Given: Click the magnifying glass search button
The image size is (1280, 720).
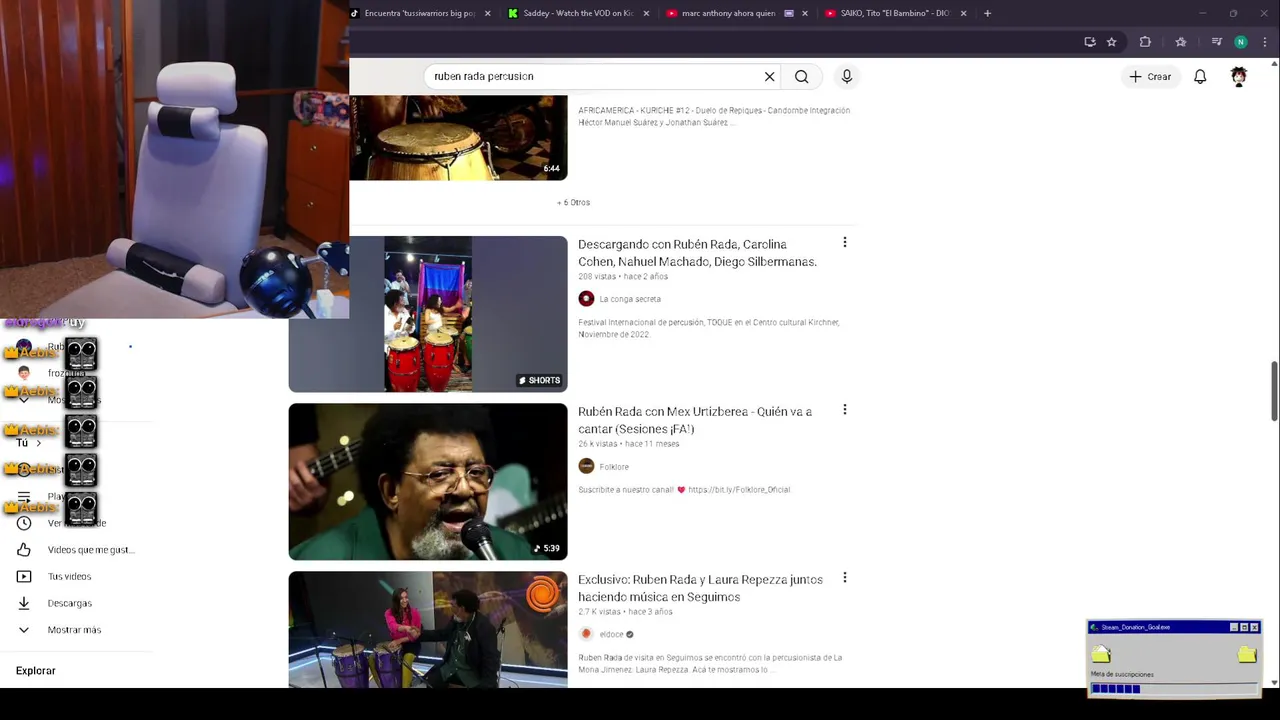Looking at the screenshot, I should 801,76.
